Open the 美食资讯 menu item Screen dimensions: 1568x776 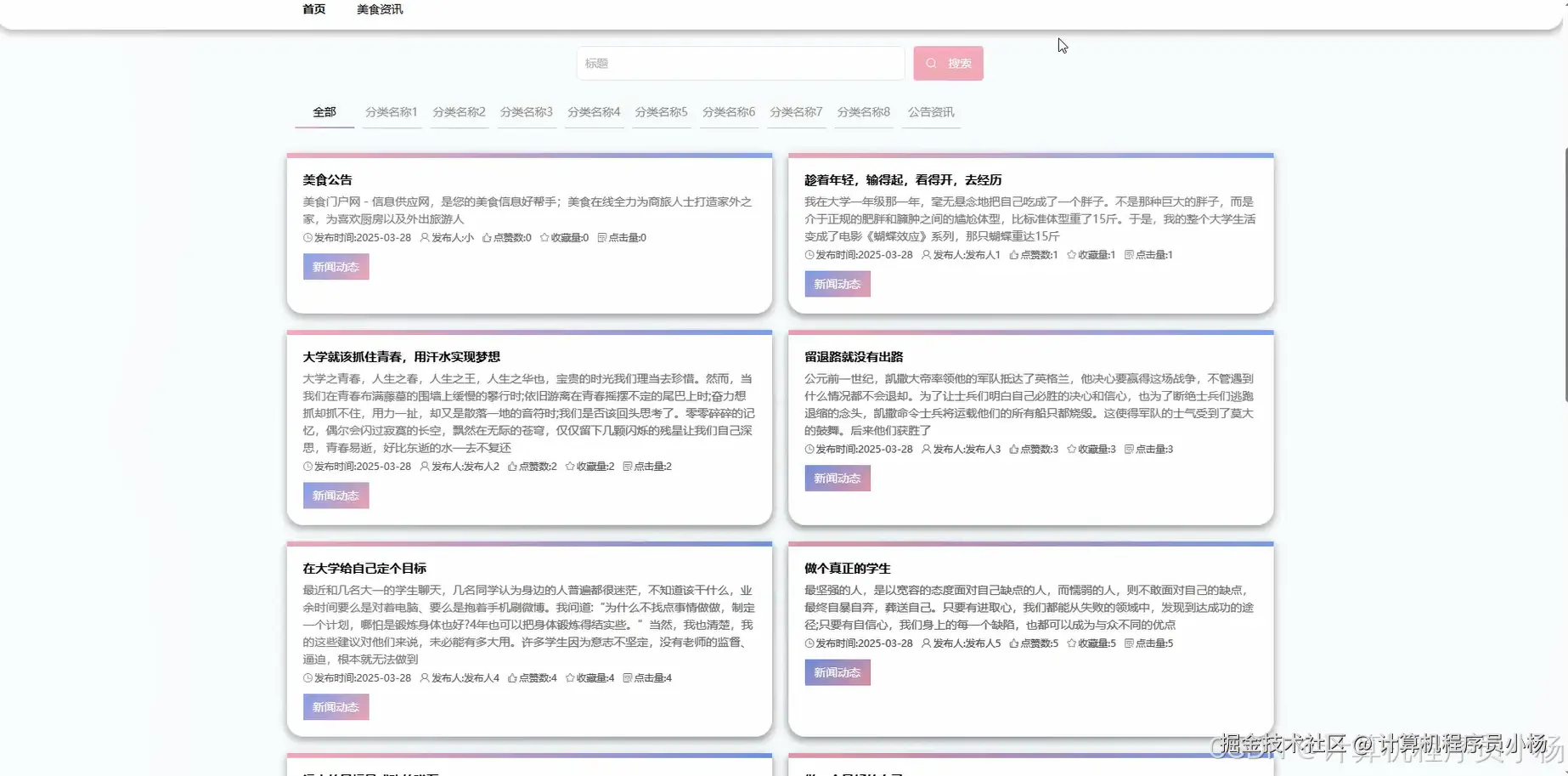click(x=380, y=9)
